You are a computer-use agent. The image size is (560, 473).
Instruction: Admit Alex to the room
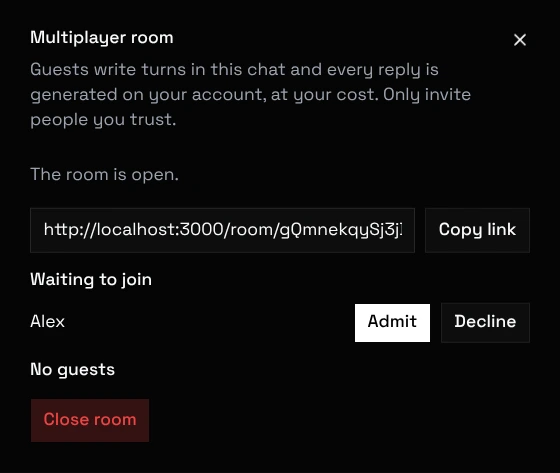pos(392,323)
